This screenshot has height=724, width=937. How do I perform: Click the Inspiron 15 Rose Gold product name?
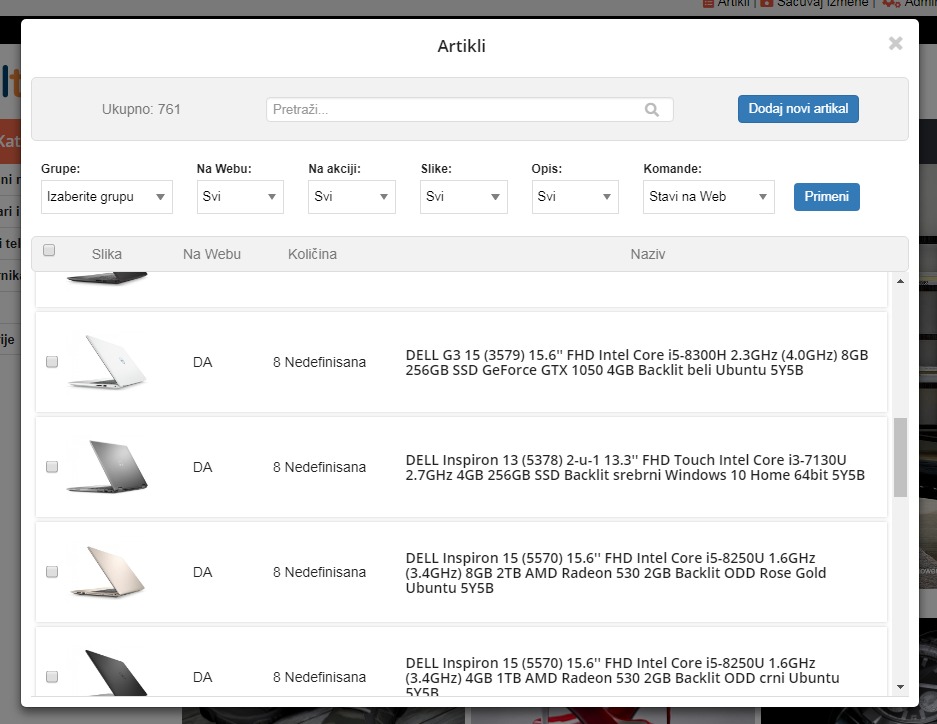616,573
